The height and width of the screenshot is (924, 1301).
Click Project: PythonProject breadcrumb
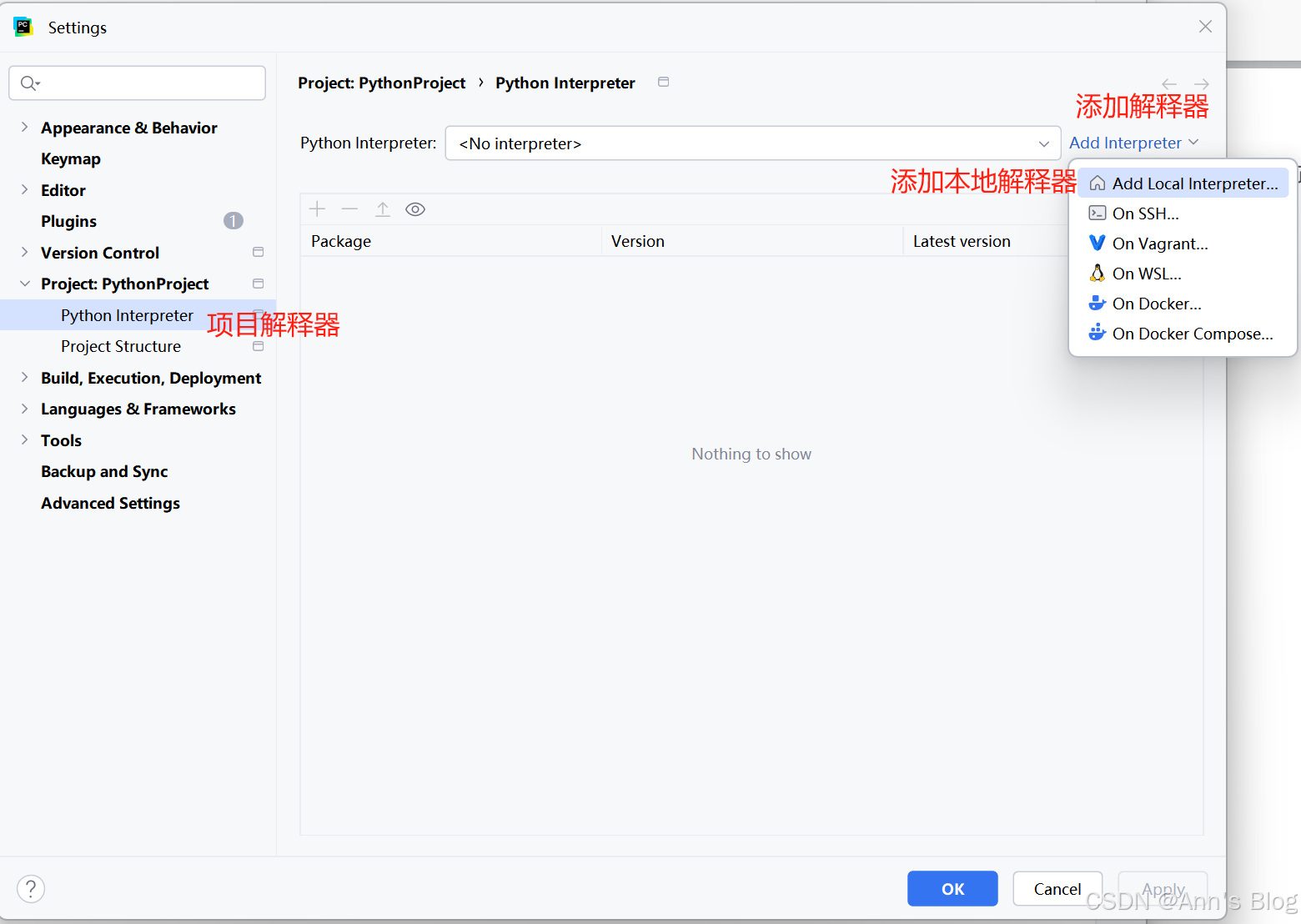pos(381,83)
